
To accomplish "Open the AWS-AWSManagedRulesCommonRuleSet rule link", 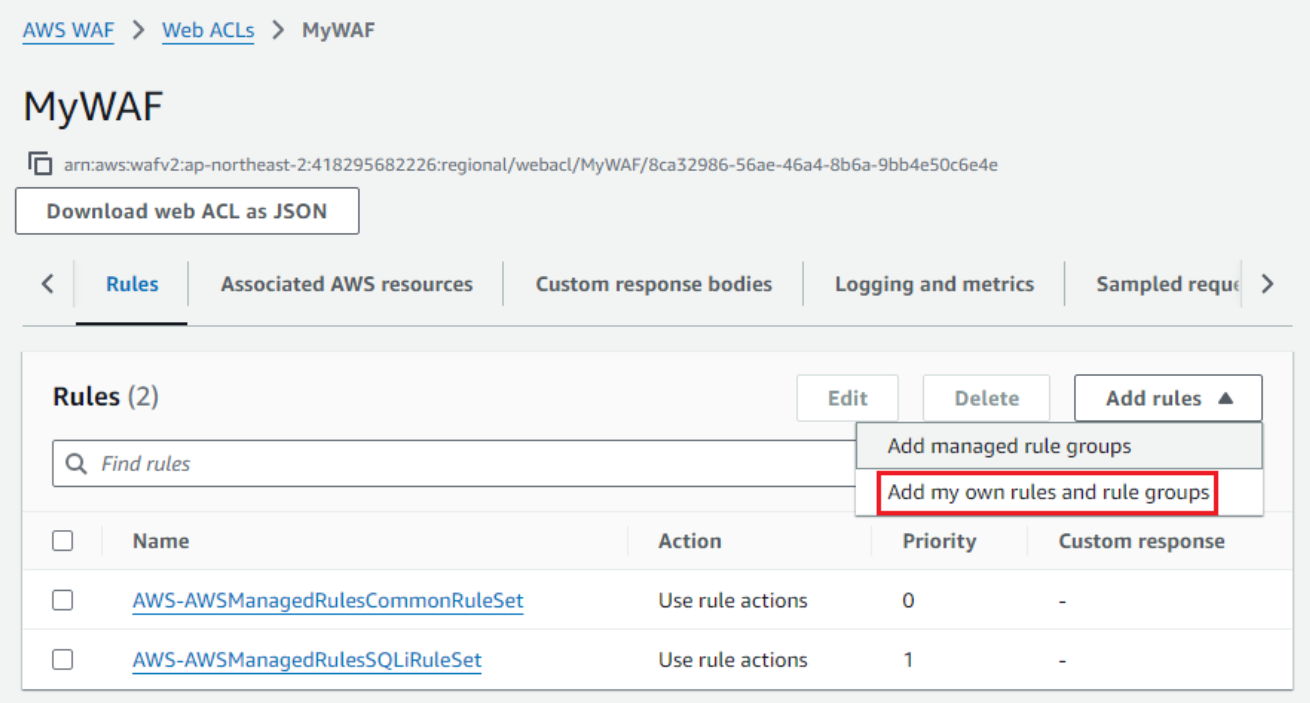I will [x=328, y=600].
